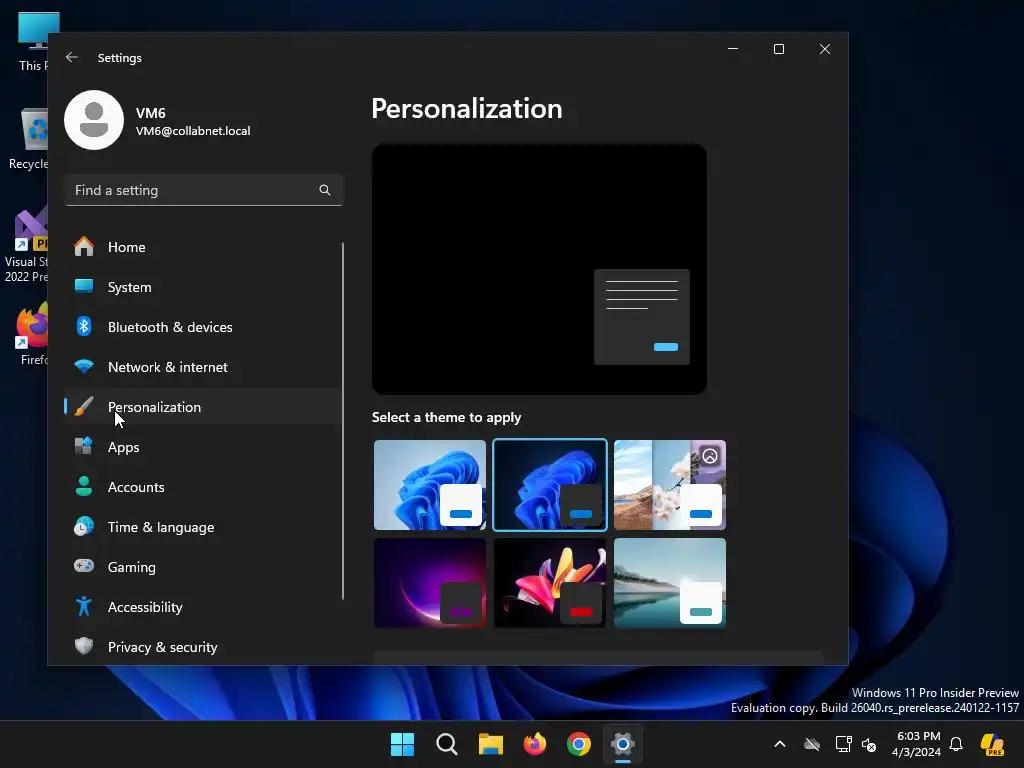The image size is (1024, 768).
Task: Open the System settings page
Action: coord(202,287)
